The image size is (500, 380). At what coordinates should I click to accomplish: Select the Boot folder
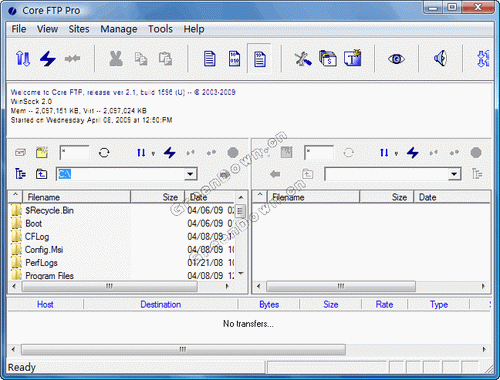point(33,223)
